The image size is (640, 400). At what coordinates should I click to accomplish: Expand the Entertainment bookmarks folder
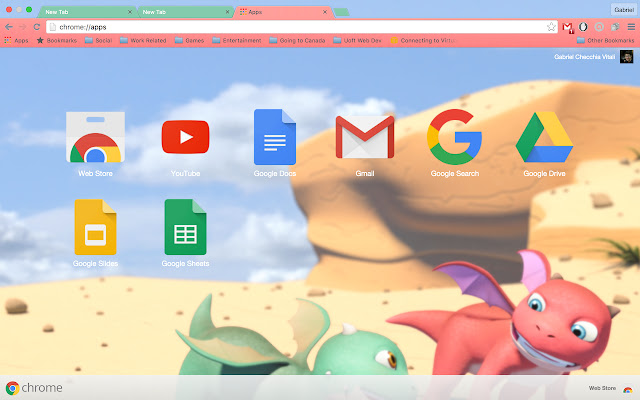click(237, 40)
